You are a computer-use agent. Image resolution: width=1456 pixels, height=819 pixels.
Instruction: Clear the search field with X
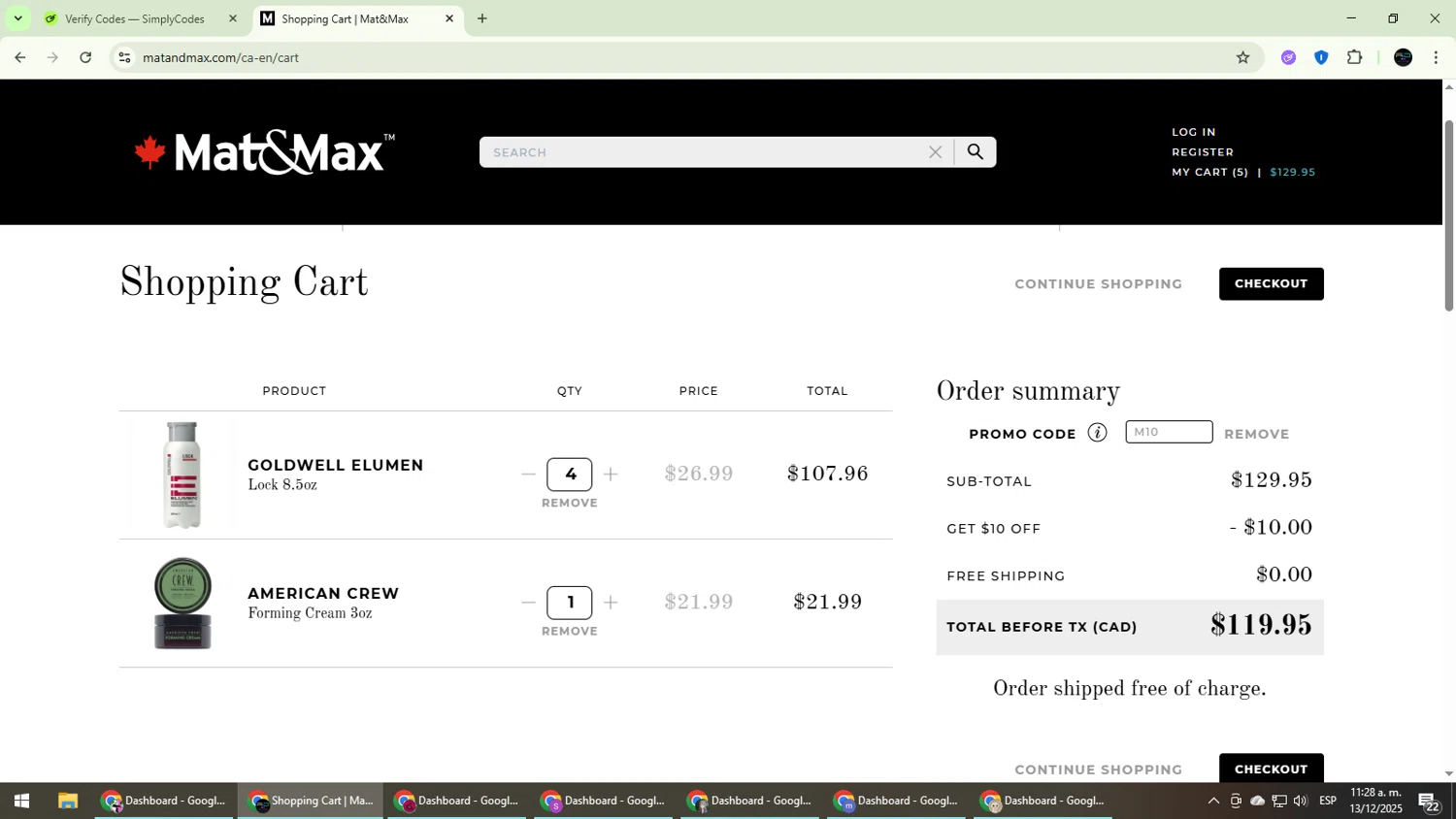[935, 152]
